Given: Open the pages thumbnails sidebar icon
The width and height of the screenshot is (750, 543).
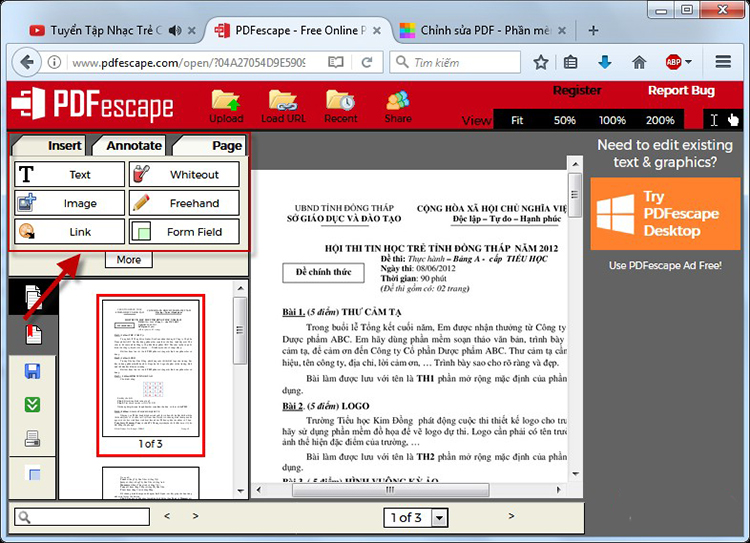Looking at the screenshot, I should [33, 297].
